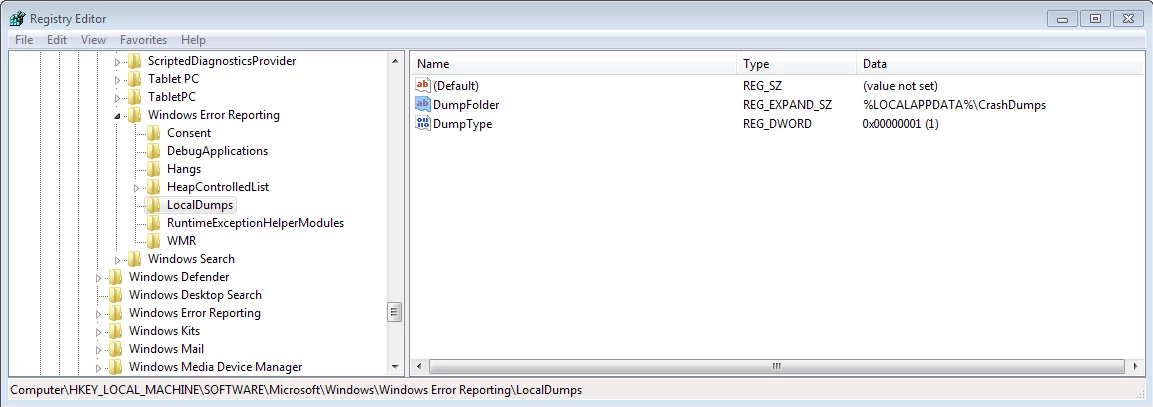The width and height of the screenshot is (1153, 407).
Task: Select the (Default) value name
Action: click(456, 85)
